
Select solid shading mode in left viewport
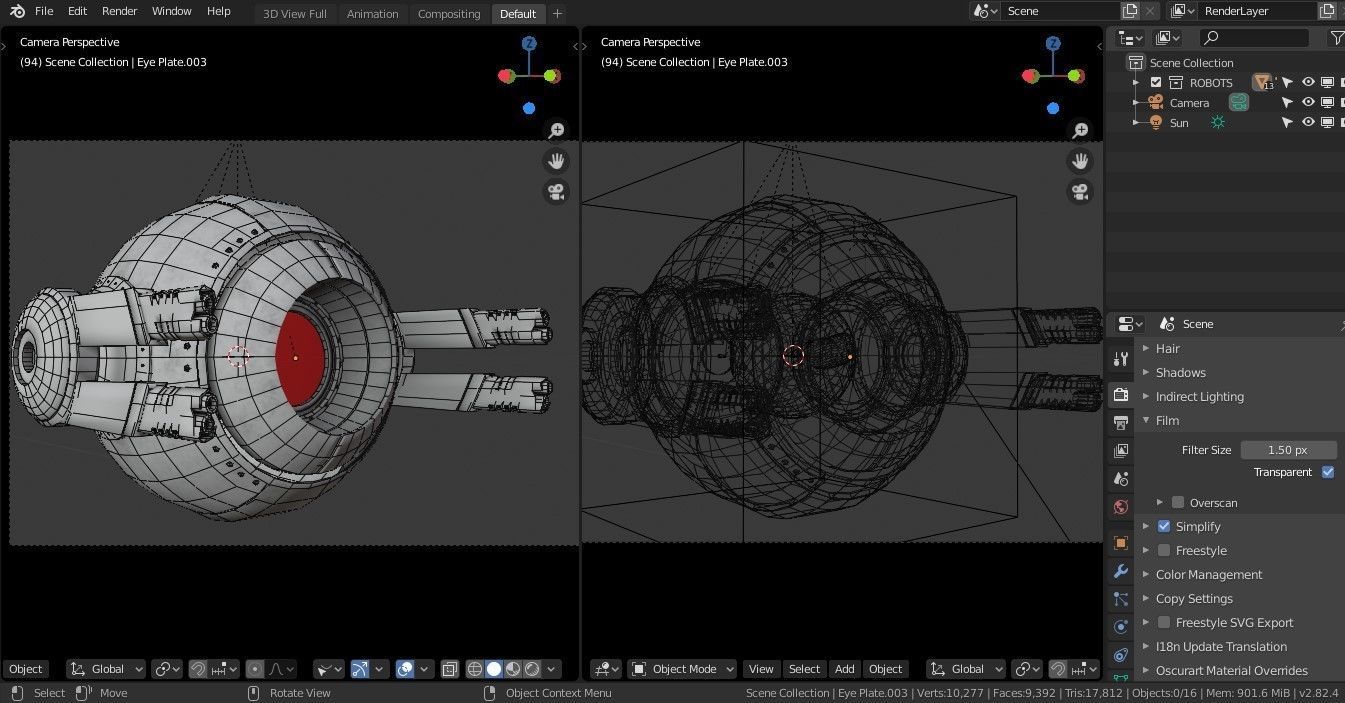[494, 669]
